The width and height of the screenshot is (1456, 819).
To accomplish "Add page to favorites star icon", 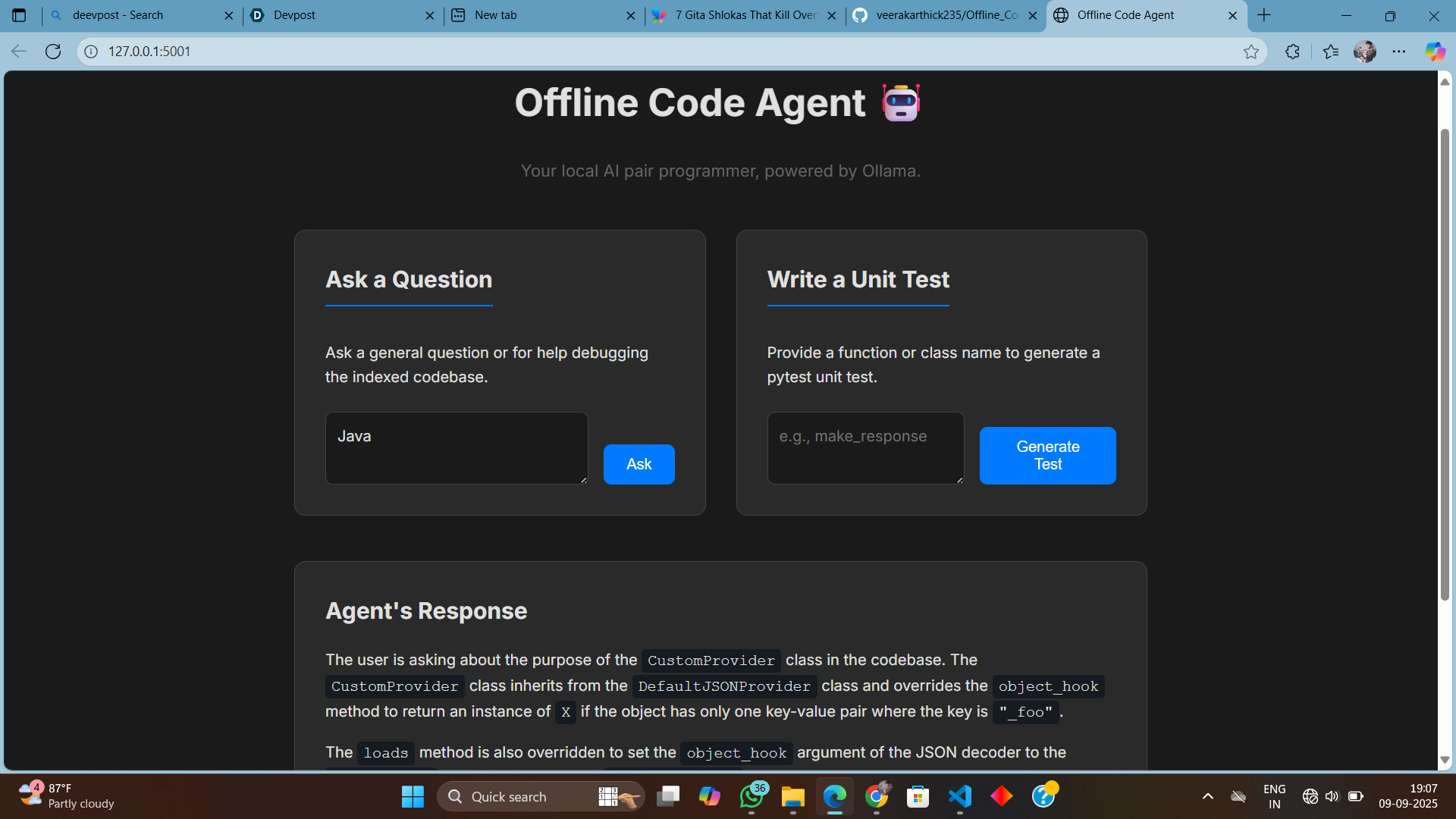I will 1250,52.
